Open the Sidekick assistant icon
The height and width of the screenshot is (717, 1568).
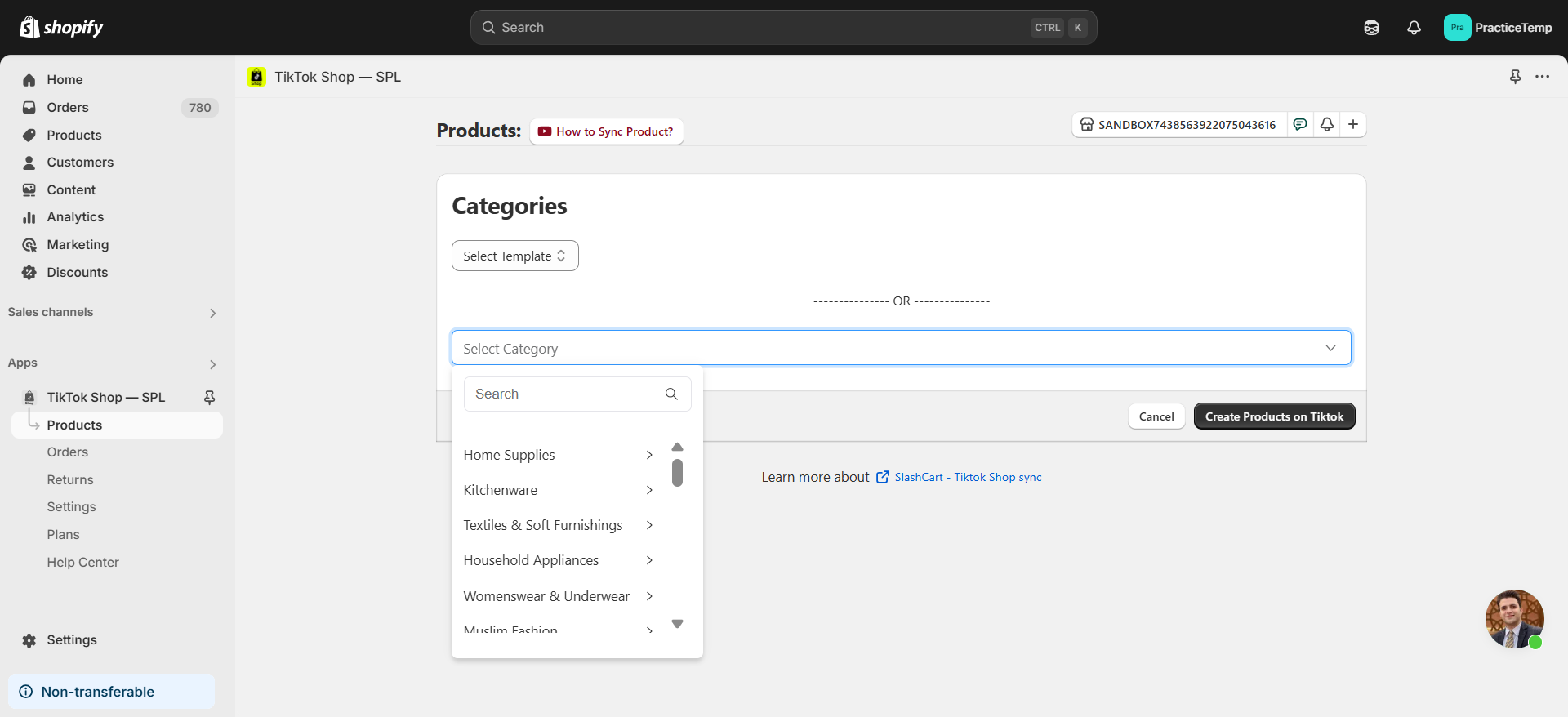point(1371,28)
